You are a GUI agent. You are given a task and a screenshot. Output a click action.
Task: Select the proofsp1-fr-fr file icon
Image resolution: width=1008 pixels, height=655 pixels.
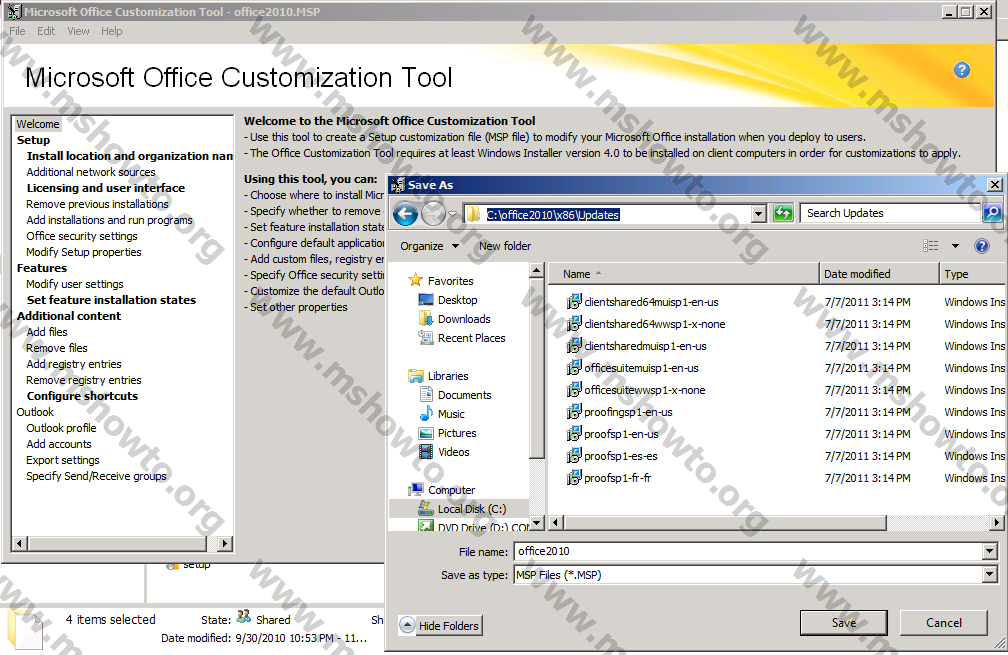pyautogui.click(x=573, y=478)
